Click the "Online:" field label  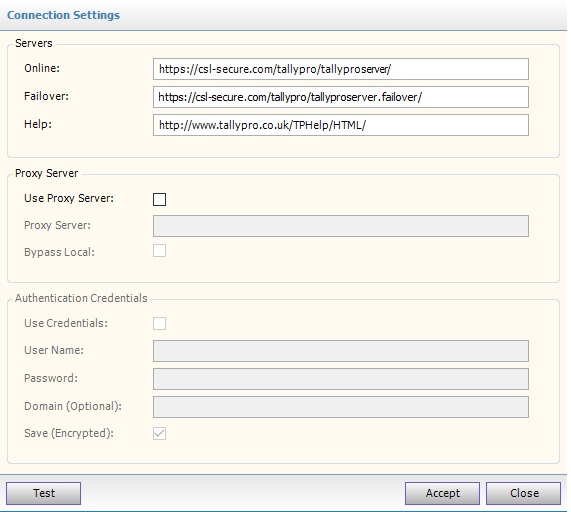[x=42, y=68]
